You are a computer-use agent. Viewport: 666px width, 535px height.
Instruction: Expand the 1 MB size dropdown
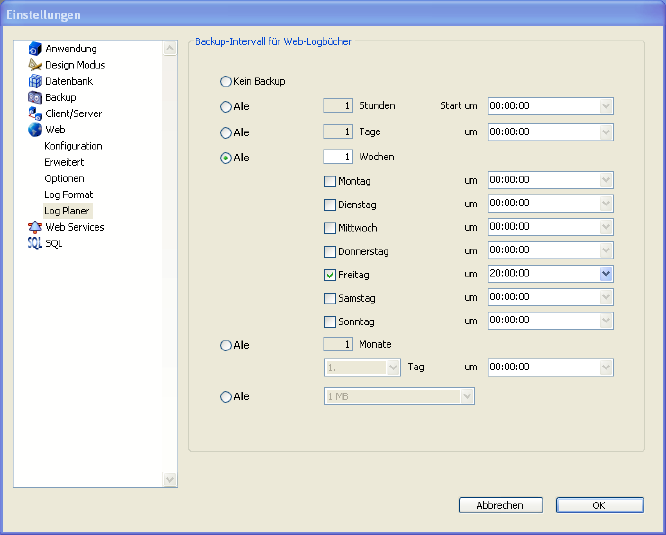pyautogui.click(x=466, y=397)
